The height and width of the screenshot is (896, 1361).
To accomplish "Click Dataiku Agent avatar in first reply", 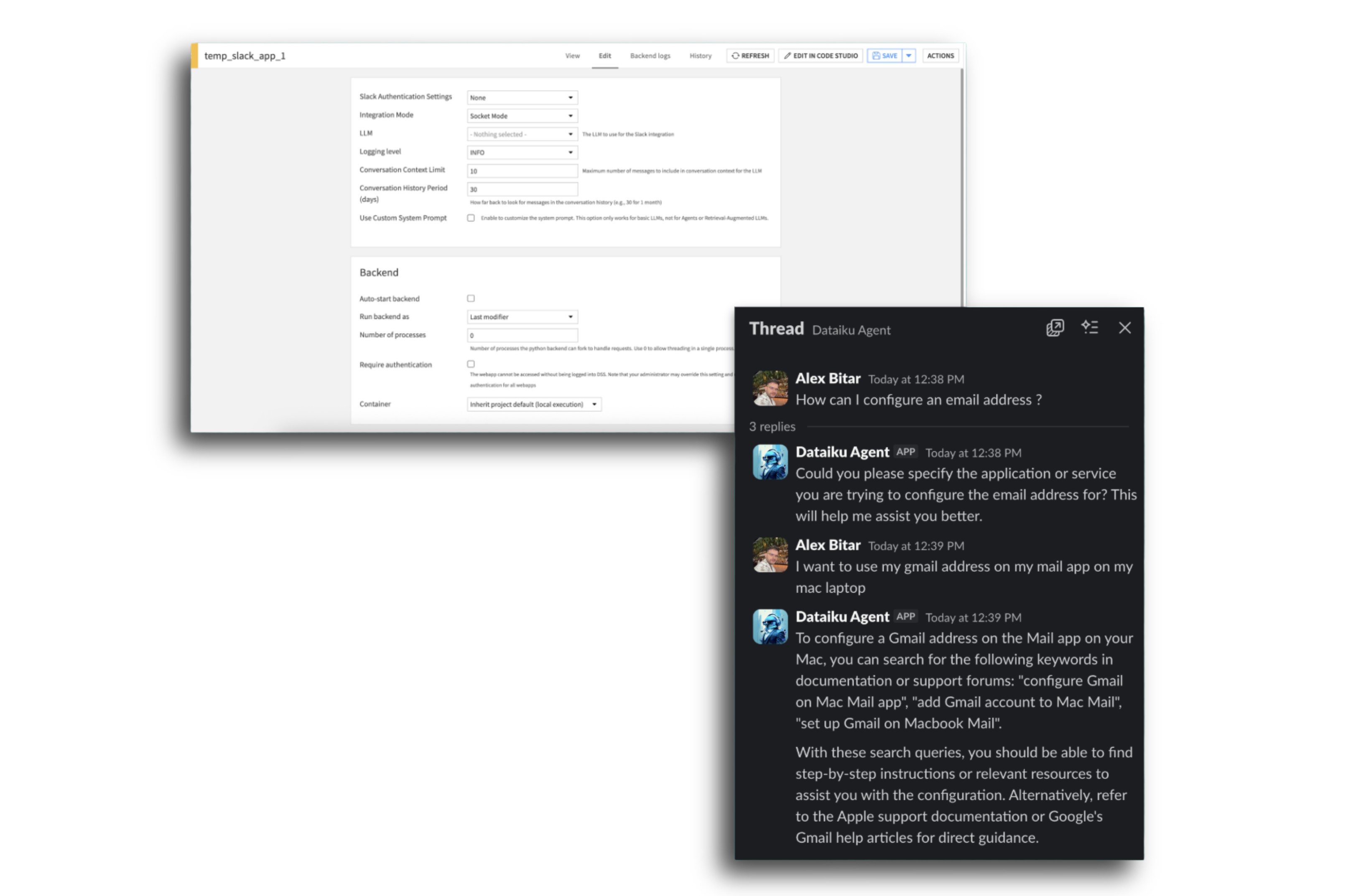I will [x=770, y=462].
